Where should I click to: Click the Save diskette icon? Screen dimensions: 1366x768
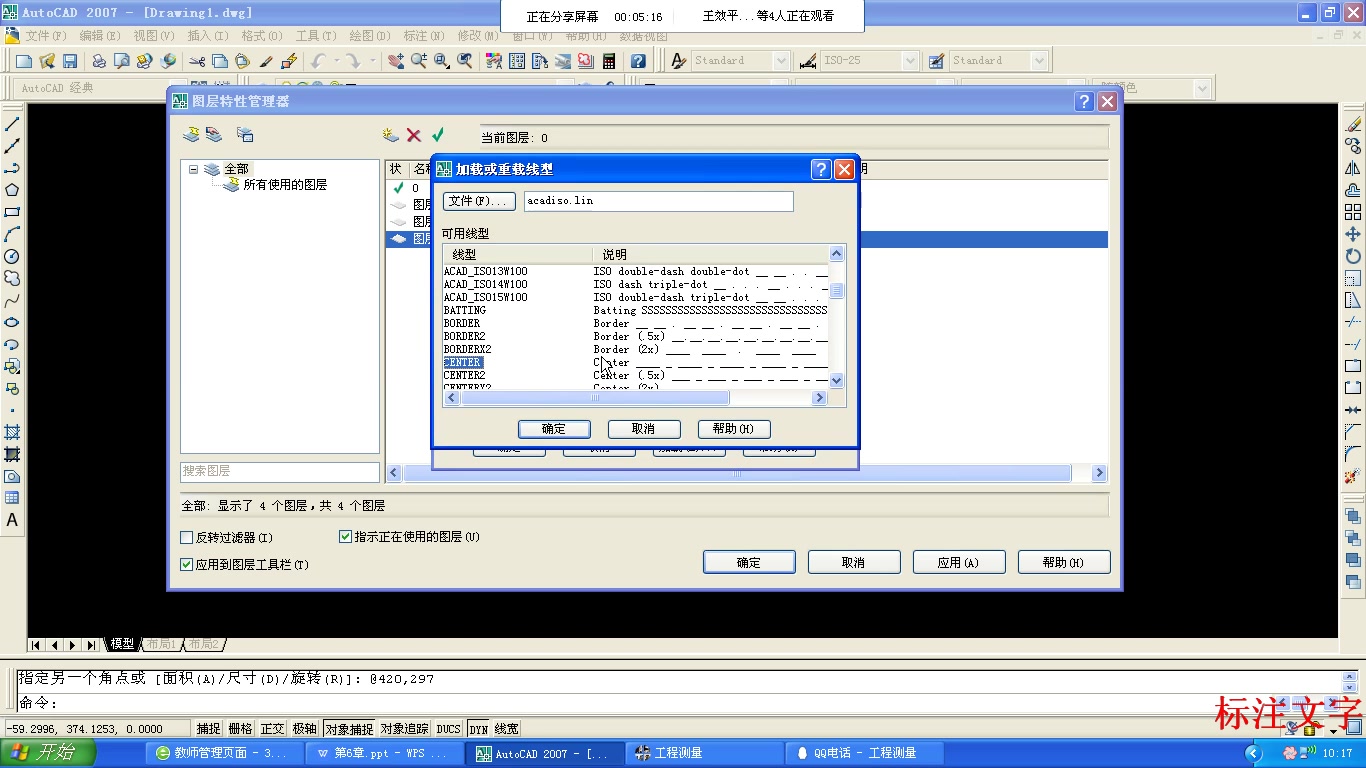pos(70,61)
